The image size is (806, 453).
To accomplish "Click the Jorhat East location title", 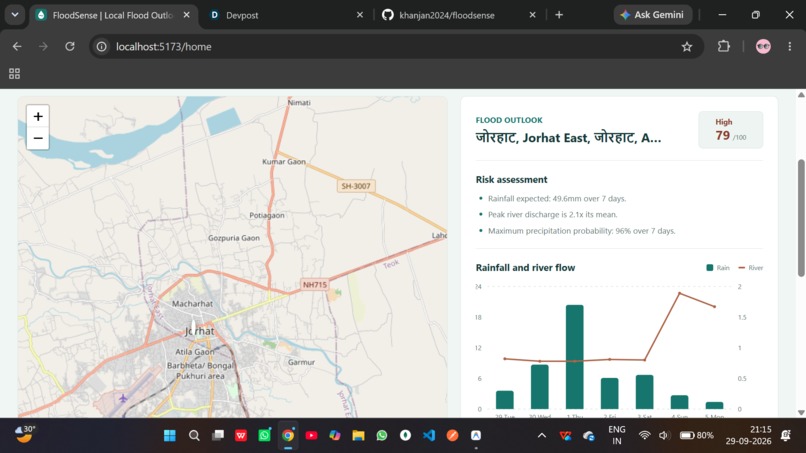I will pos(568,138).
